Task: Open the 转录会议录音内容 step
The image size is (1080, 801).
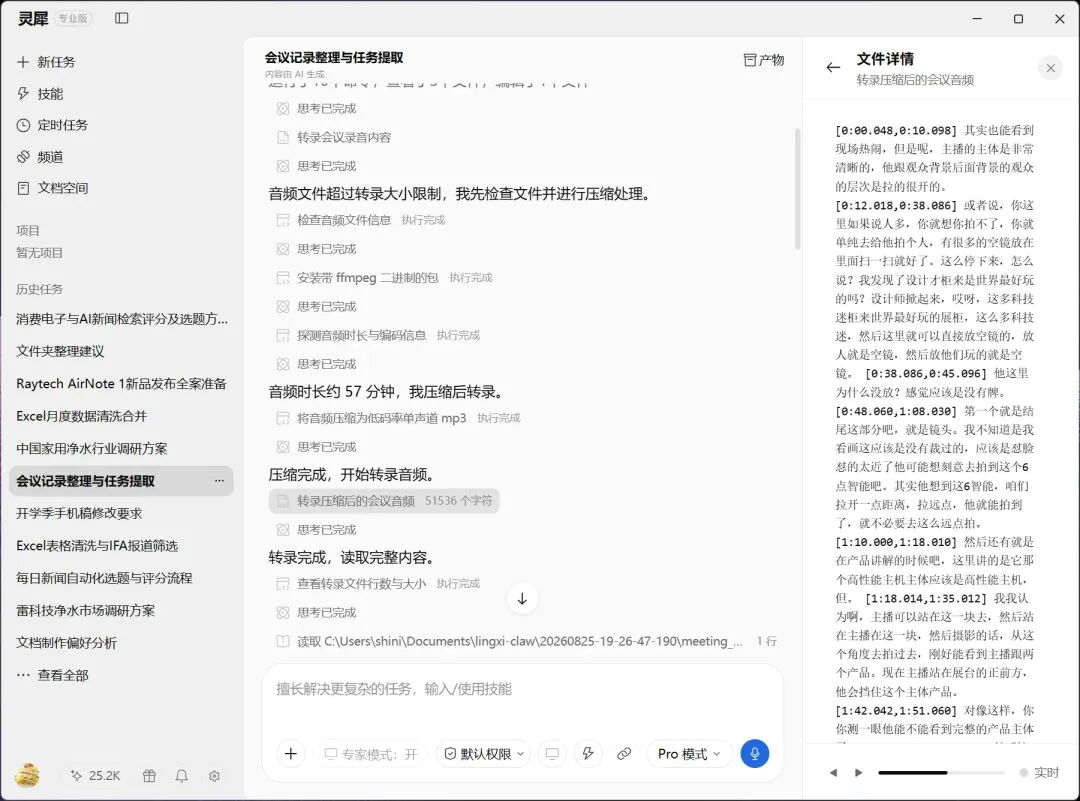Action: pyautogui.click(x=334, y=137)
